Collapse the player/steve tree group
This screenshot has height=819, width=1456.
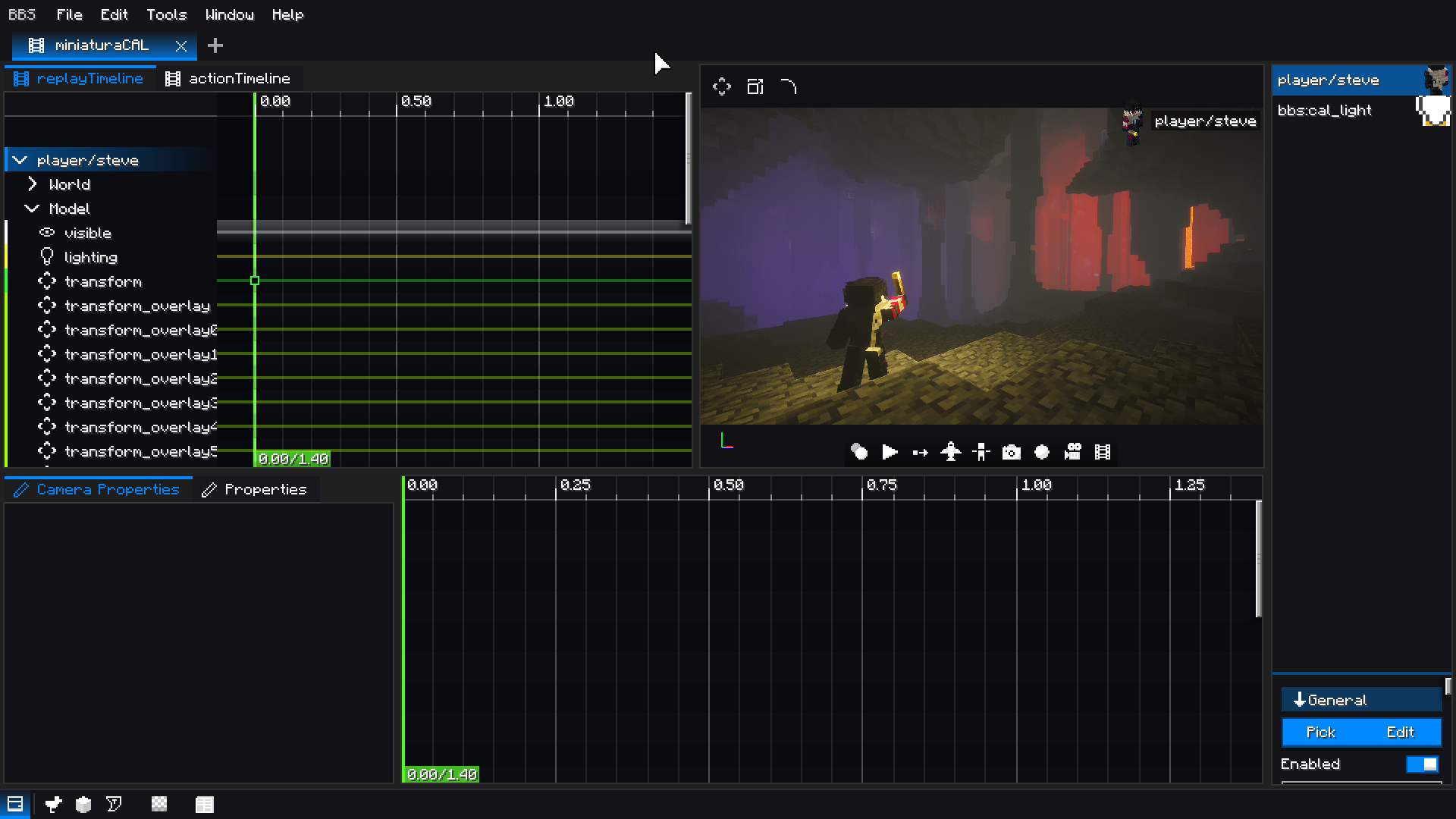[x=20, y=160]
